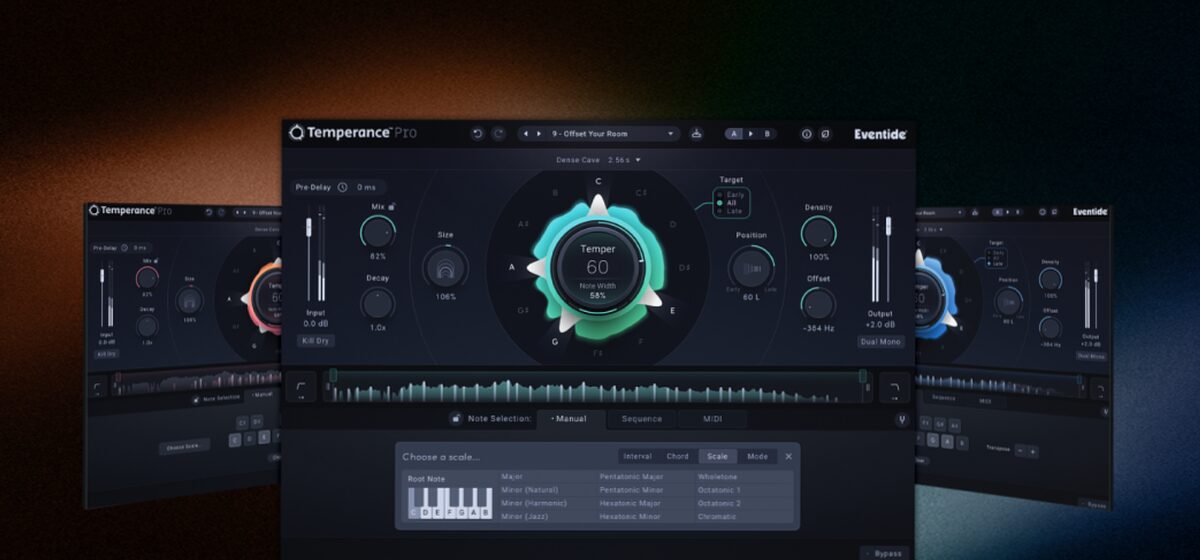1200x560 pixels.
Task: Select the All target option
Action: point(726,203)
